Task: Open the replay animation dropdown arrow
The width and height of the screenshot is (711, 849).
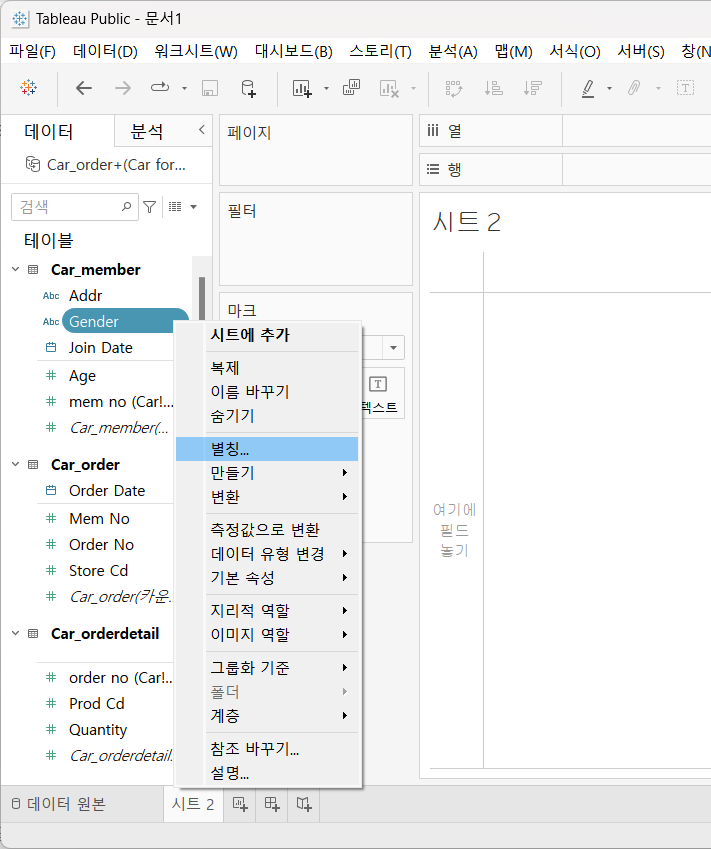Action: (184, 88)
